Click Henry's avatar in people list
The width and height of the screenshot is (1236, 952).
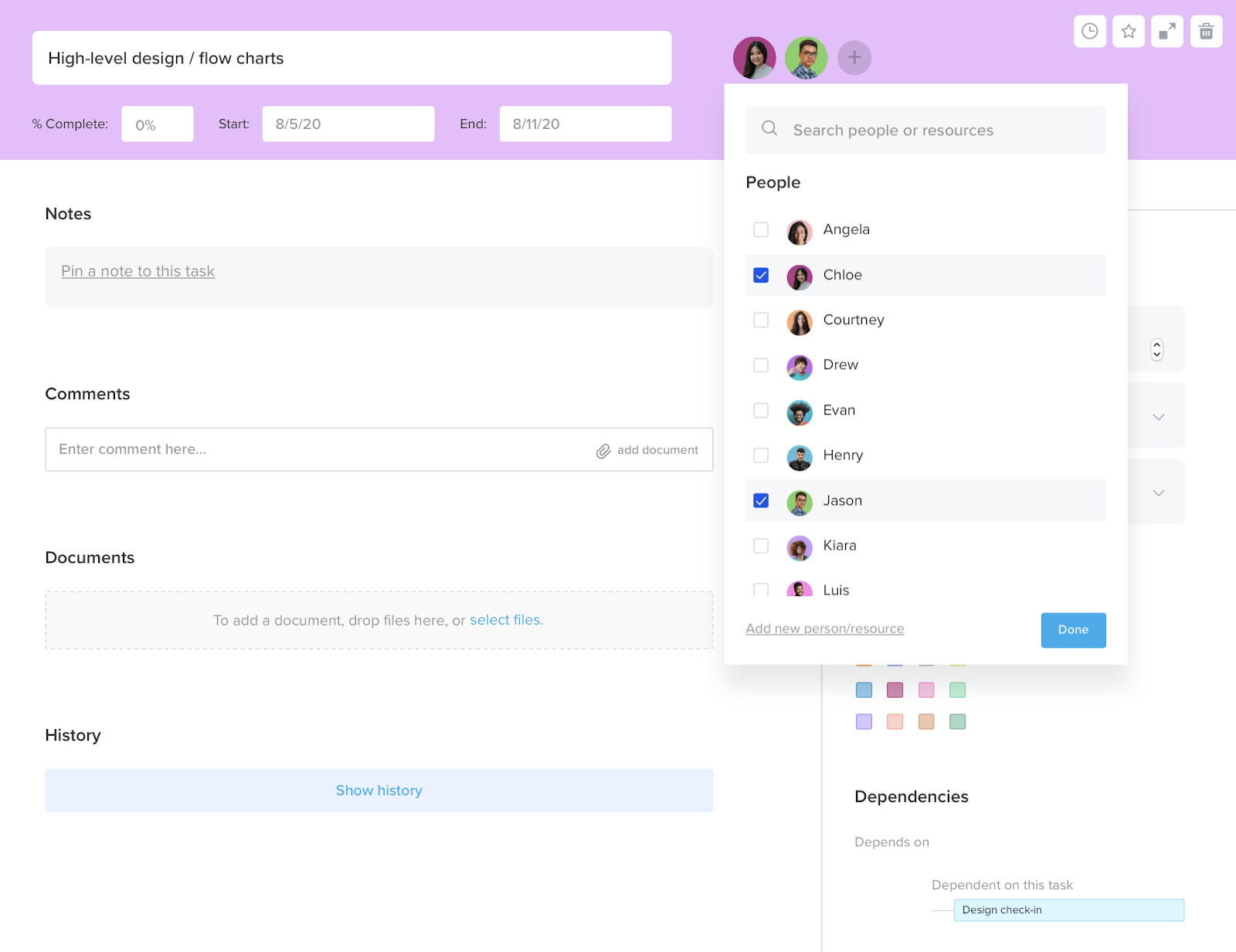pos(800,456)
